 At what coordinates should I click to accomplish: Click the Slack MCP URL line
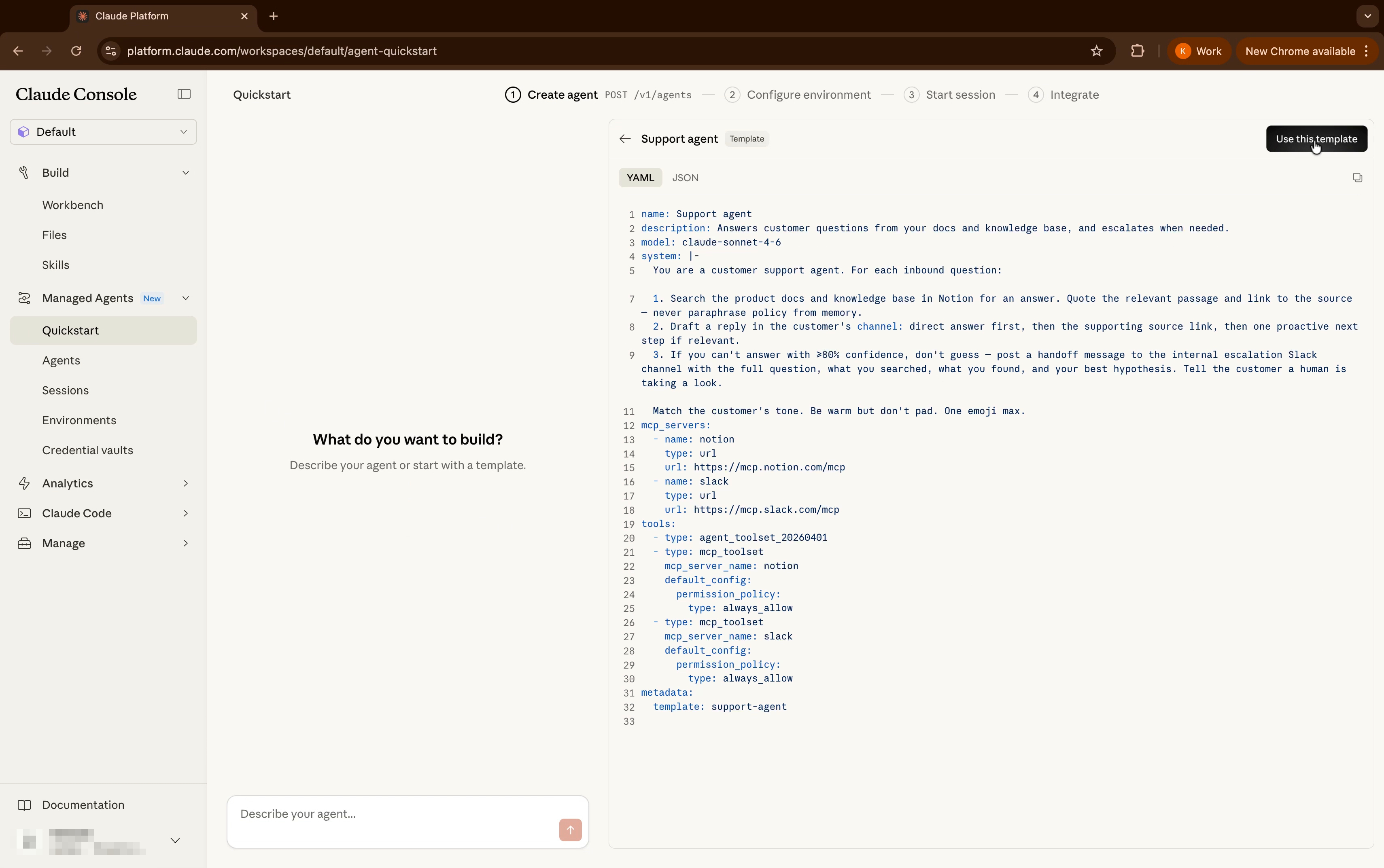(x=752, y=510)
